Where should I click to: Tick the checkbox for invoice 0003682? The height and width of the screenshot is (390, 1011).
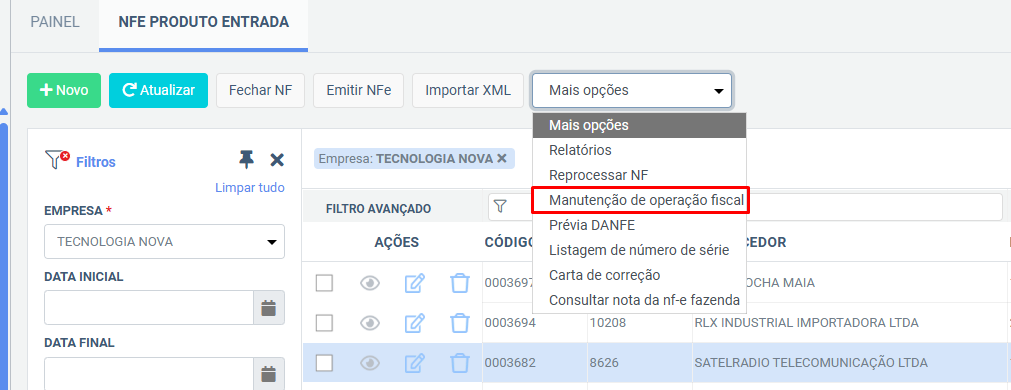click(x=324, y=363)
